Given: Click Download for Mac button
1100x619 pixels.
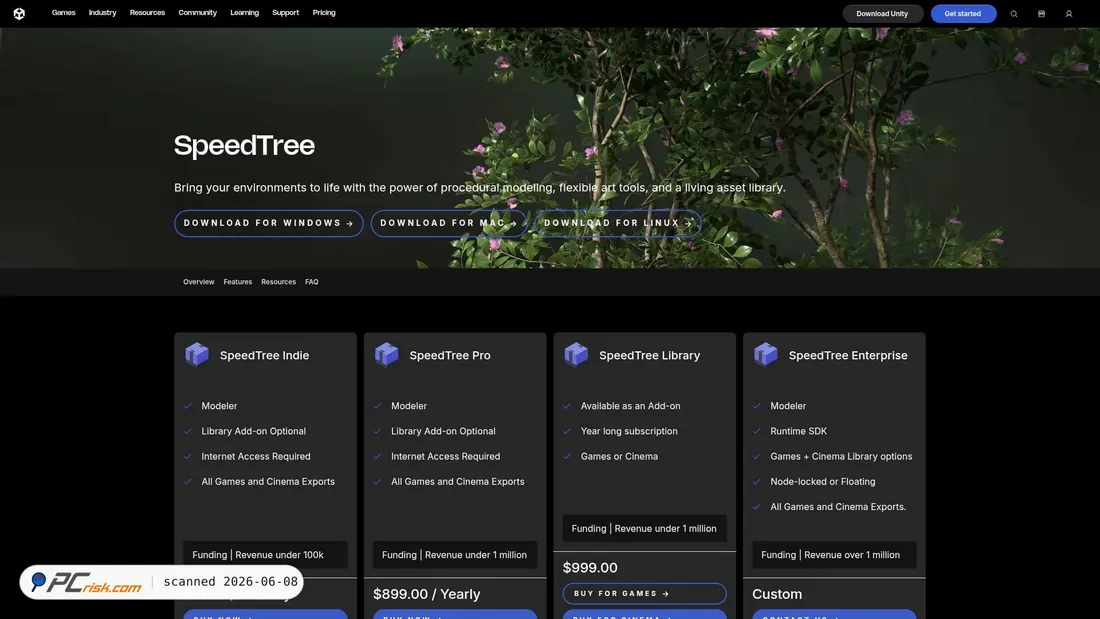Looking at the screenshot, I should coord(449,223).
